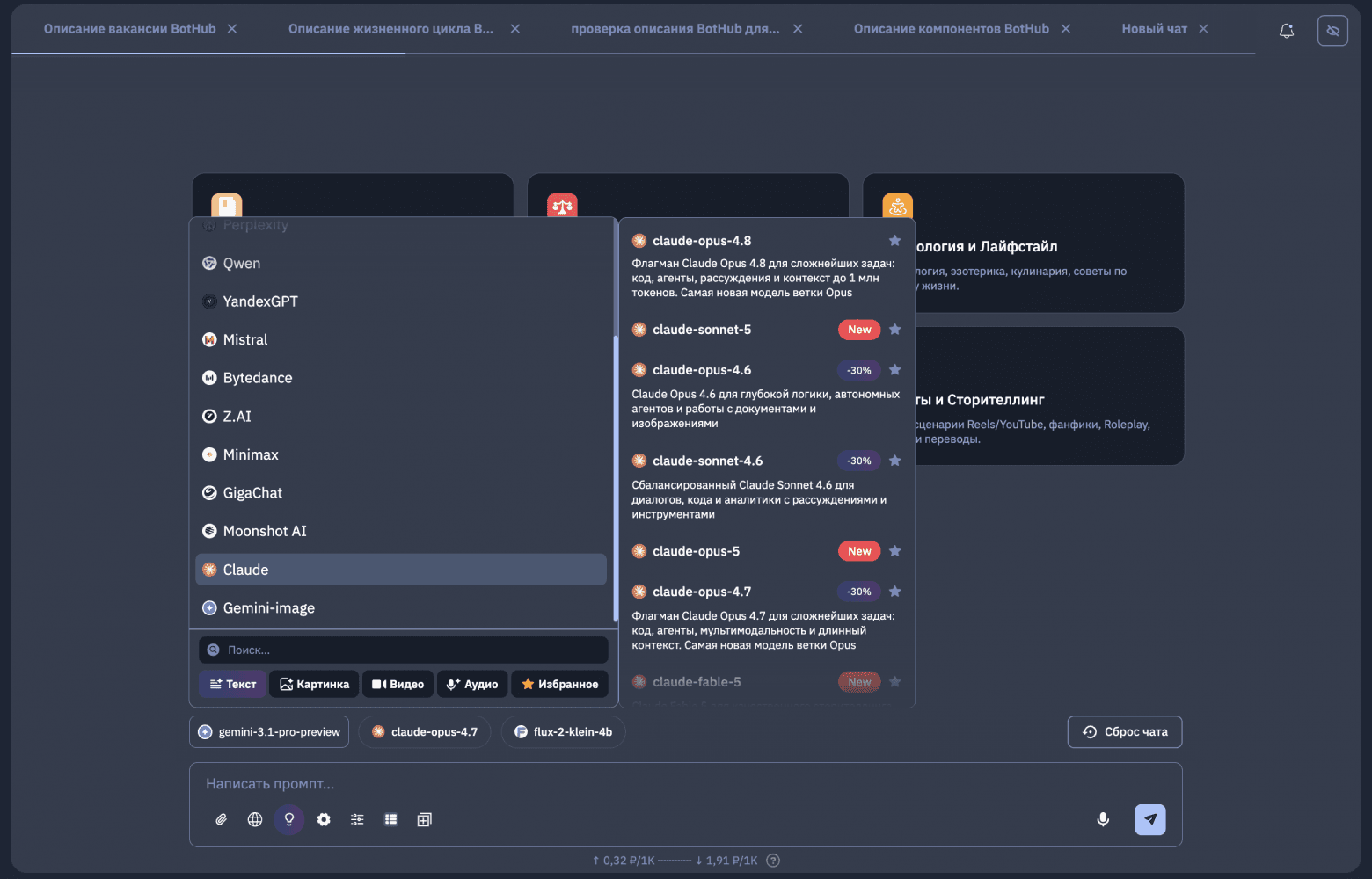Open the Z.AI provider models
This screenshot has width=1372, height=879.
click(401, 417)
